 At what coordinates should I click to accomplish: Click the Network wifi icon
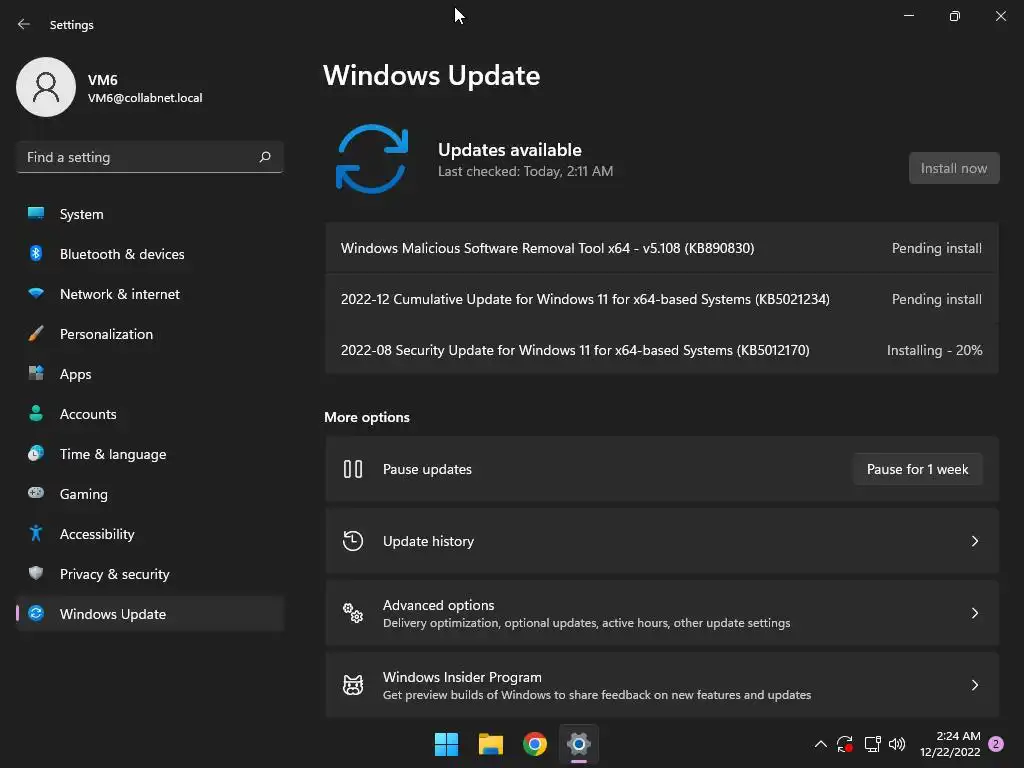36,293
